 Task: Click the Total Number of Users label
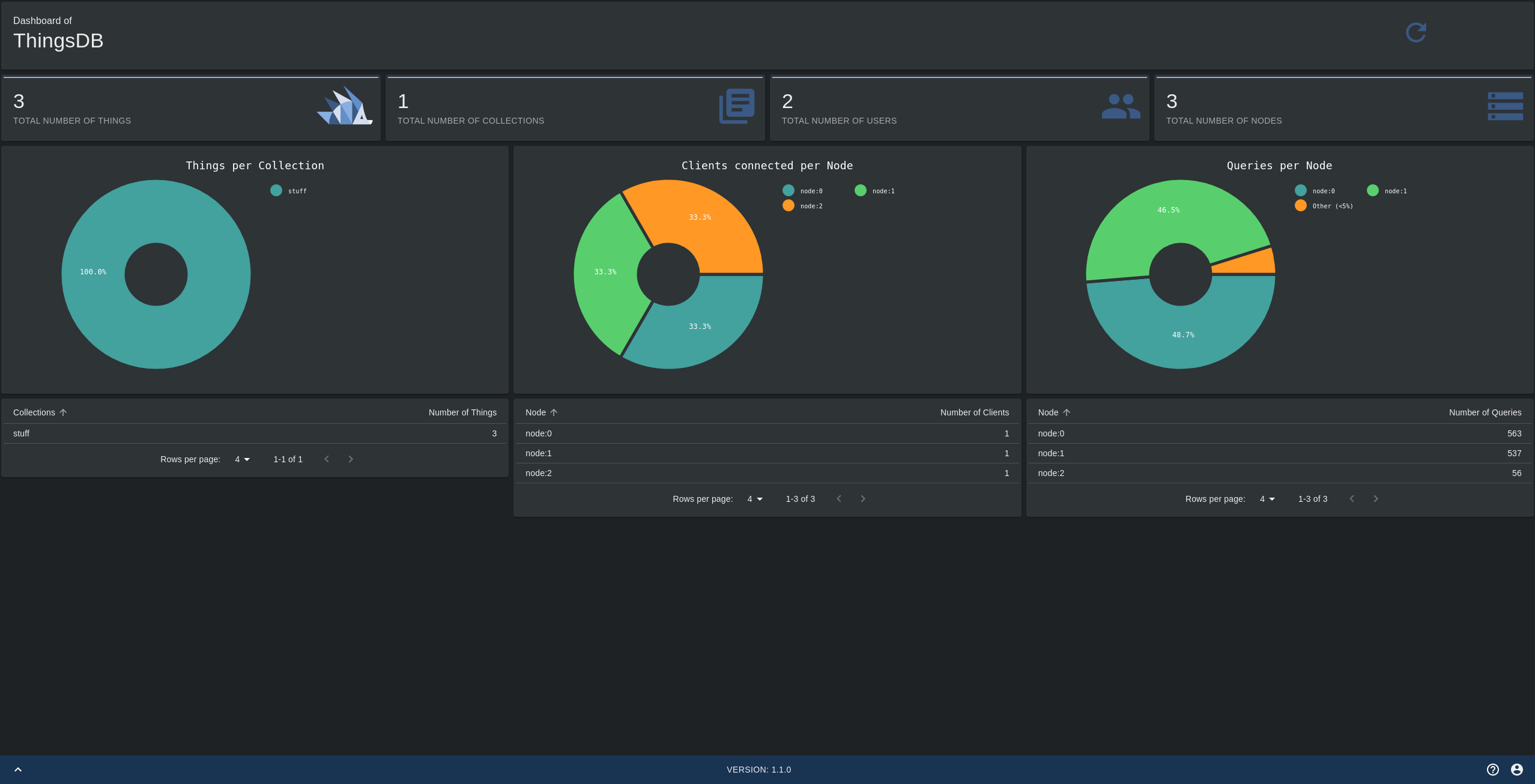(x=839, y=121)
